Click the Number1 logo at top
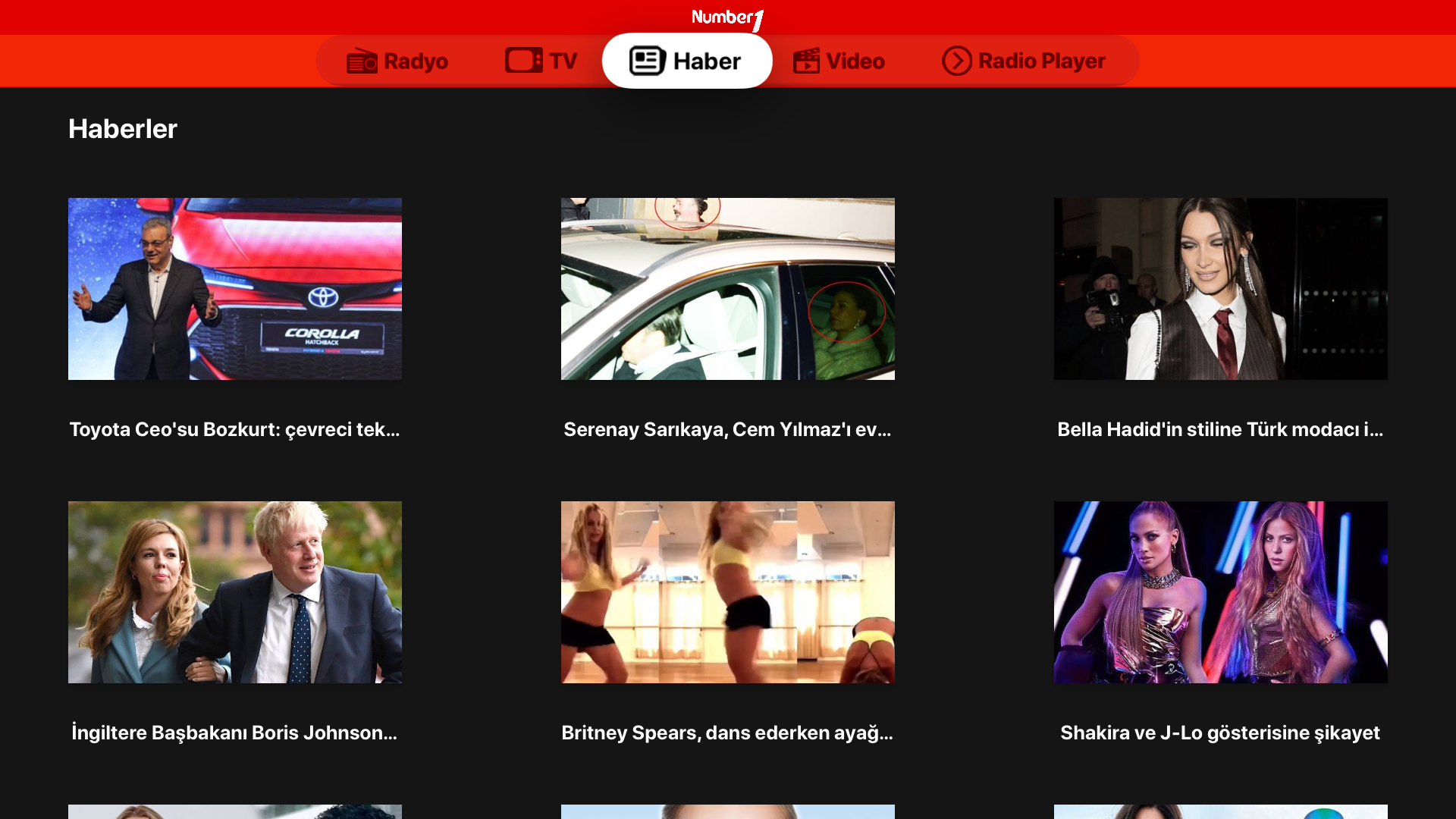Image resolution: width=1456 pixels, height=819 pixels. (x=727, y=19)
